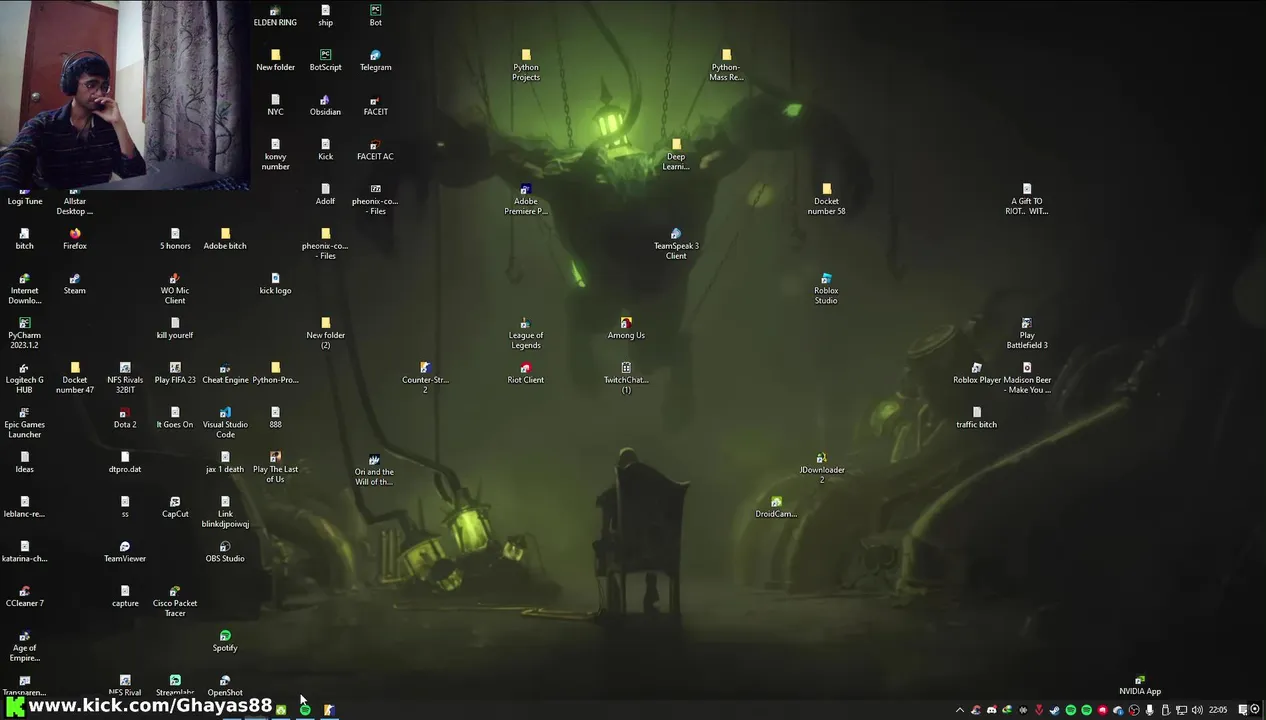Launch OBS Studio from desktop
1266x720 pixels.
tap(225, 552)
